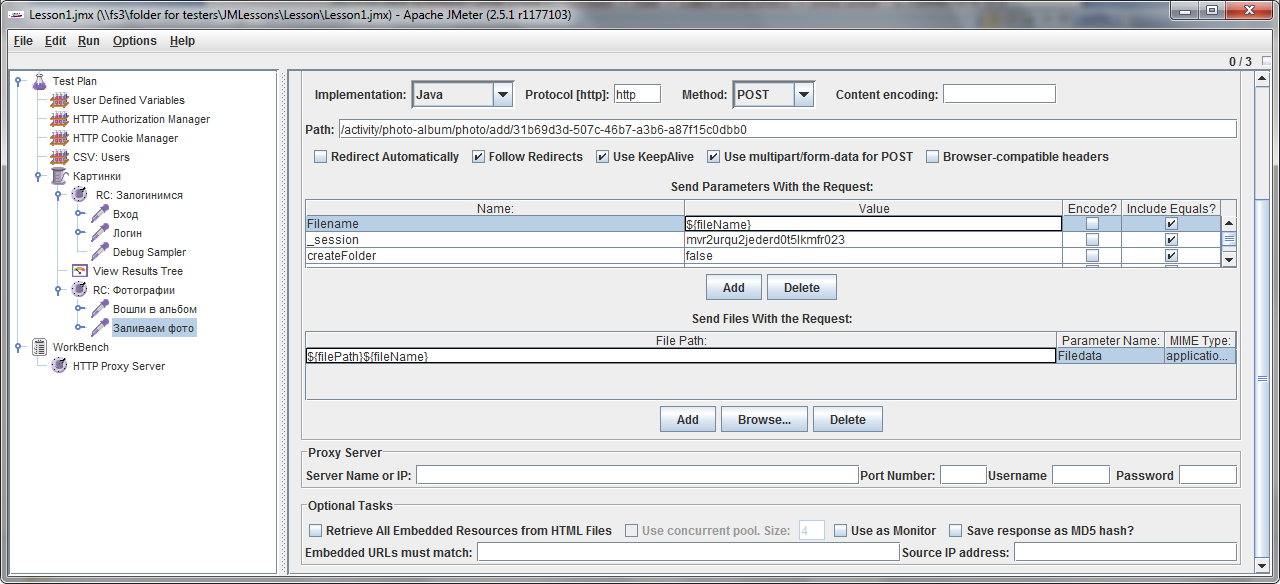Click the main panel vertical scrollbar thumb

pos(1262,379)
